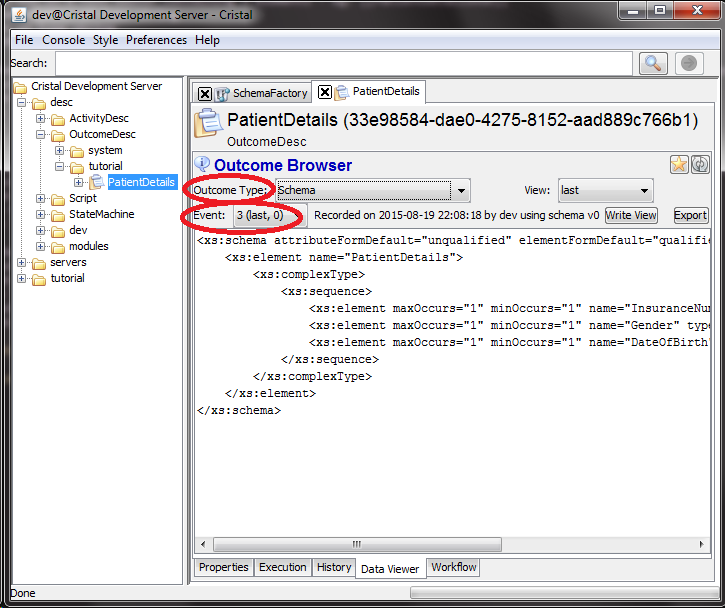Open the Preferences menu
This screenshot has width=725, height=608.
click(x=156, y=40)
